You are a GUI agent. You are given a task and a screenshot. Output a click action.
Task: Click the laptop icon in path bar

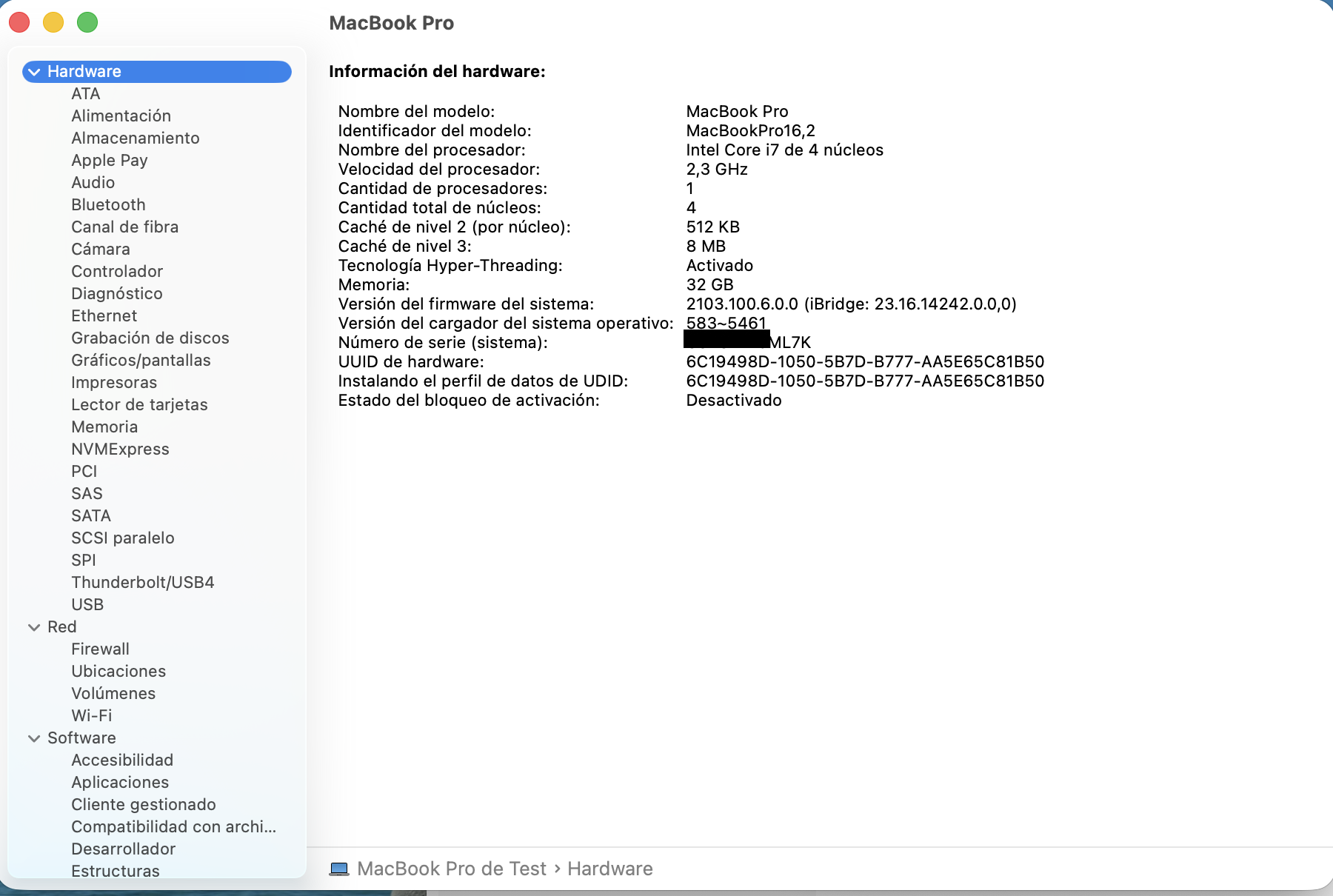pyautogui.click(x=339, y=869)
